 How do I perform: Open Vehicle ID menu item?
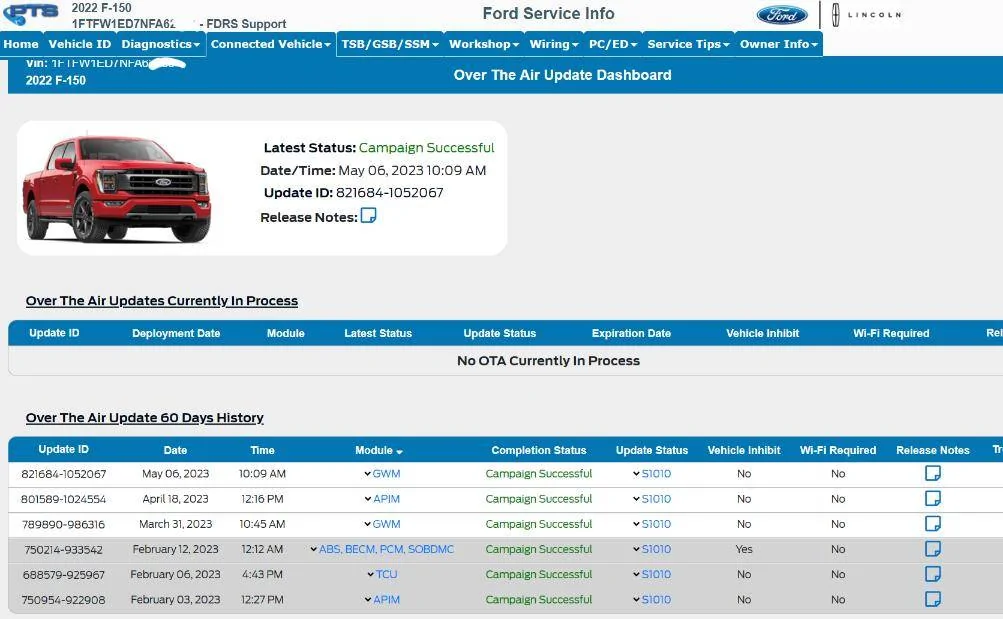point(79,44)
